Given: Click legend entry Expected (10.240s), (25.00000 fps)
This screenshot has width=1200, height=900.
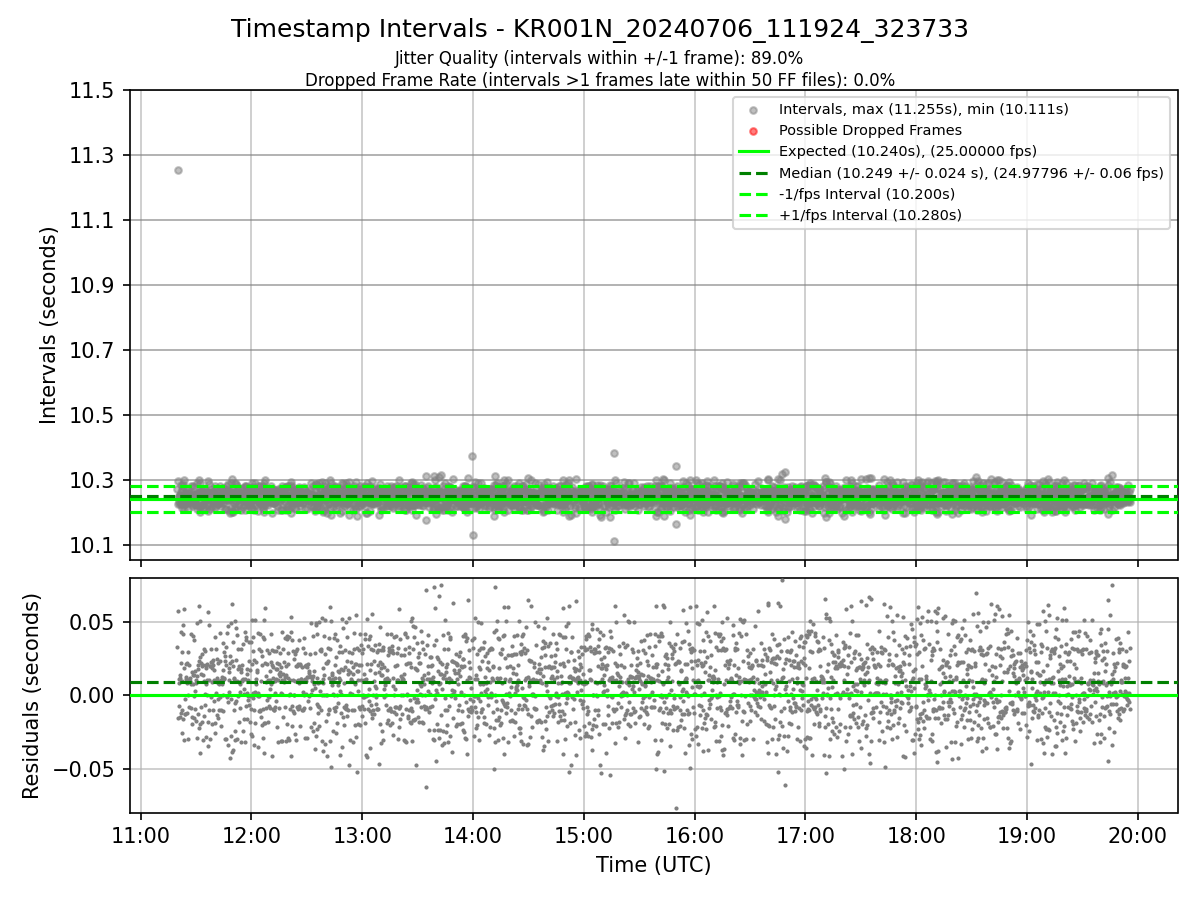Looking at the screenshot, I should pyautogui.click(x=907, y=151).
